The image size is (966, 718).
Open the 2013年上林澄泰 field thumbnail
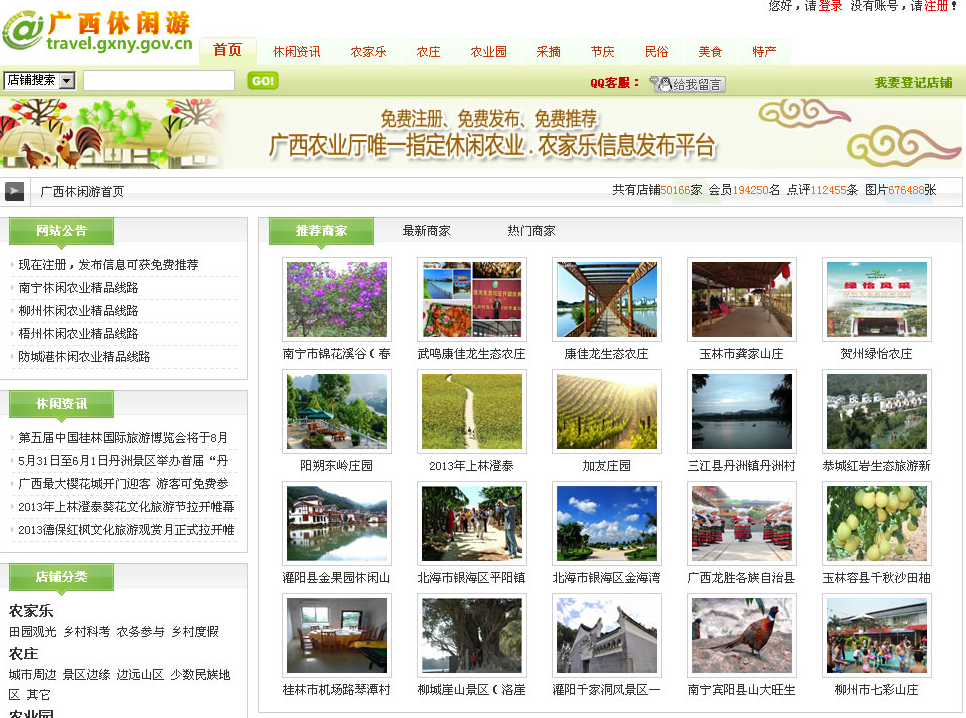tap(472, 412)
